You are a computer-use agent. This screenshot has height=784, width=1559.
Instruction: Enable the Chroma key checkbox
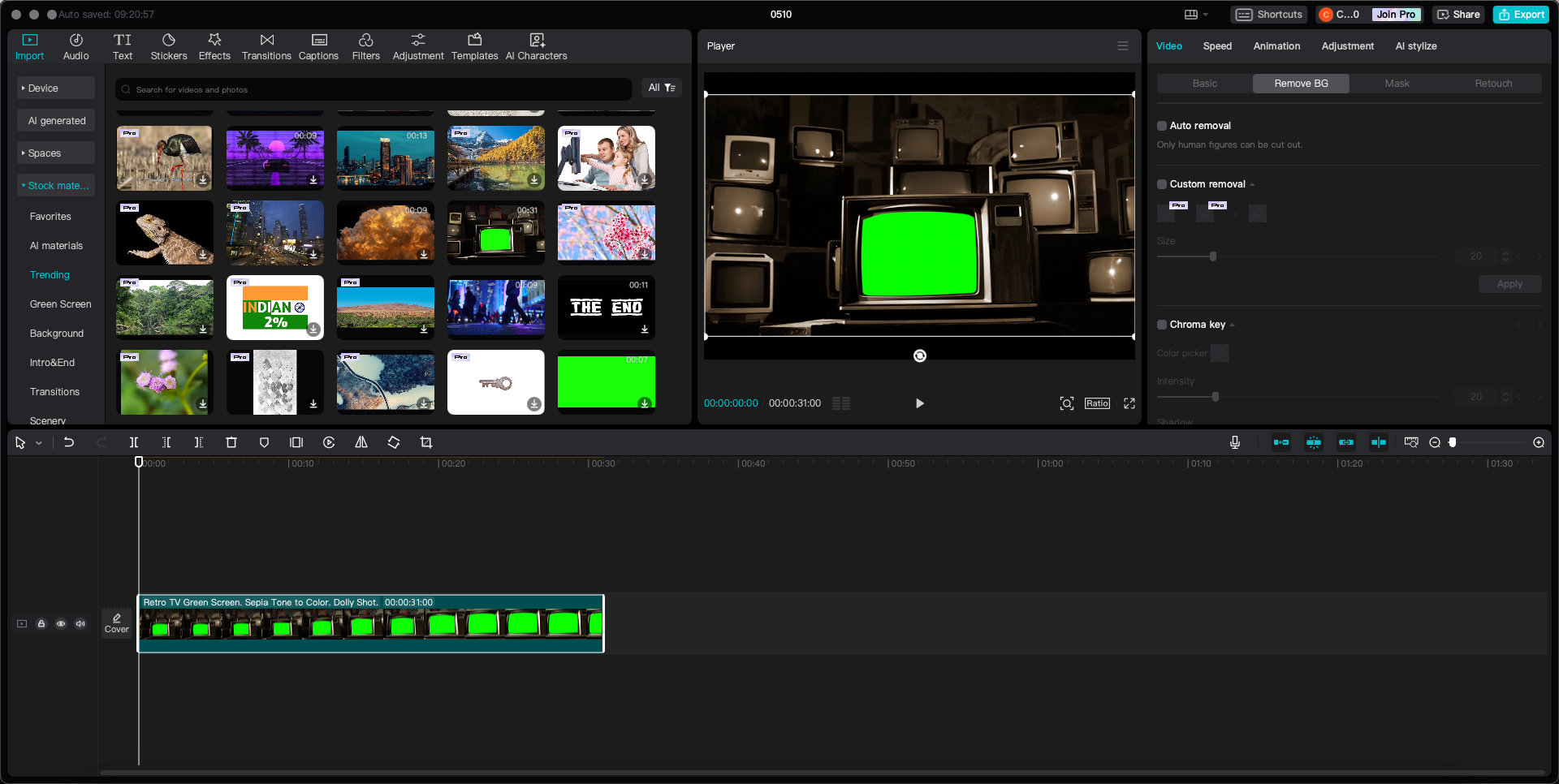tap(1161, 325)
